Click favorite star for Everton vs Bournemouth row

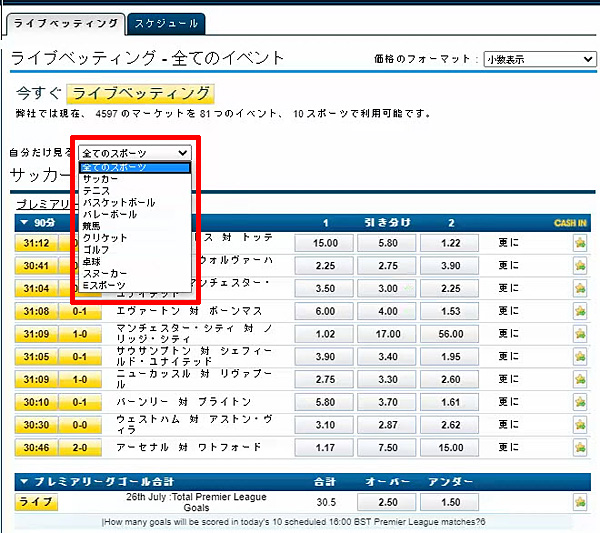click(580, 311)
